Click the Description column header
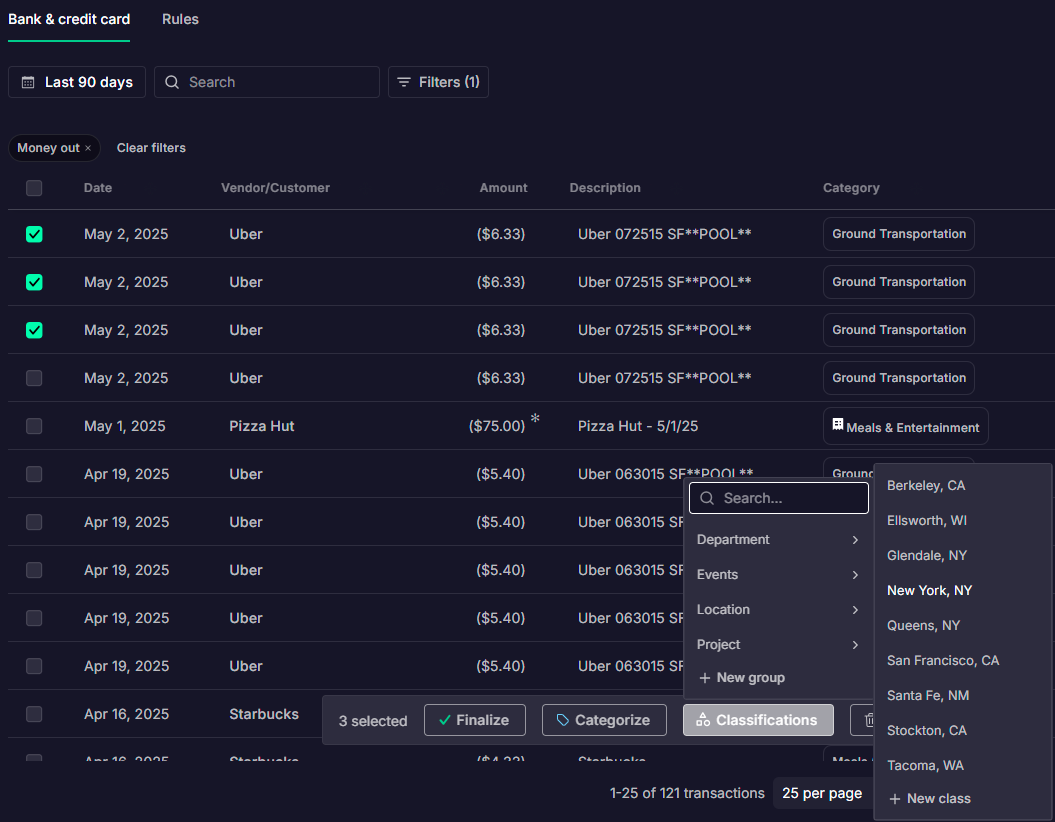This screenshot has height=822, width=1055. pyautogui.click(x=605, y=188)
